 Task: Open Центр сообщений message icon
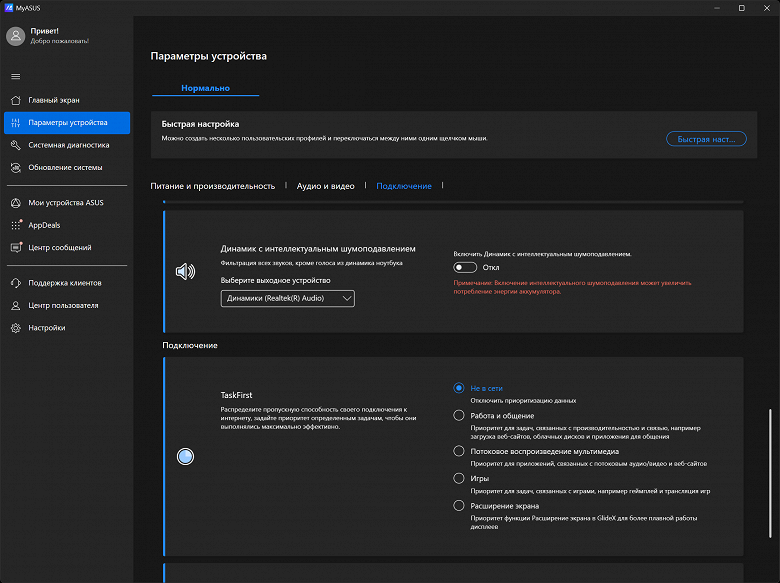click(16, 247)
